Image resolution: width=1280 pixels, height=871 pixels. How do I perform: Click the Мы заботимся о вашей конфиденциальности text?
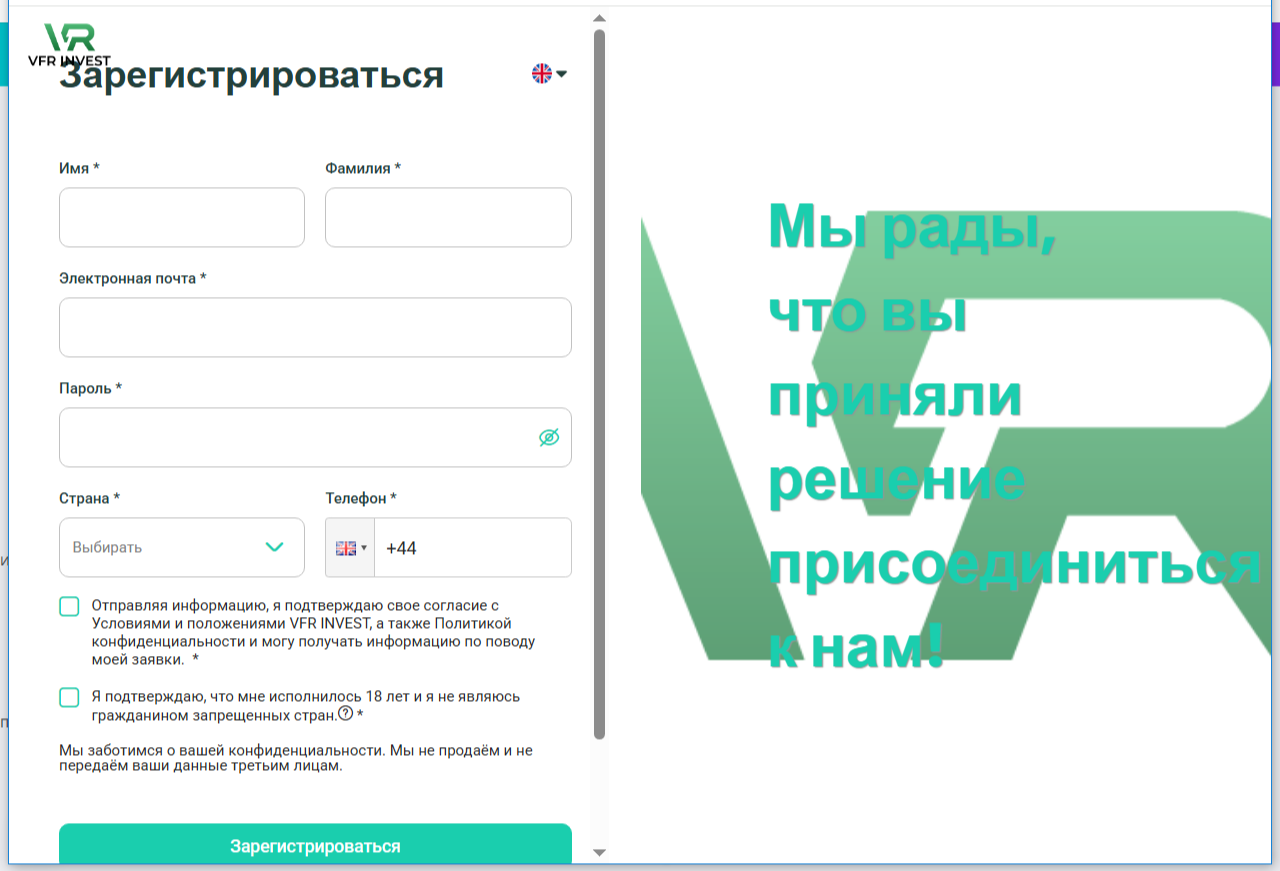[295, 758]
